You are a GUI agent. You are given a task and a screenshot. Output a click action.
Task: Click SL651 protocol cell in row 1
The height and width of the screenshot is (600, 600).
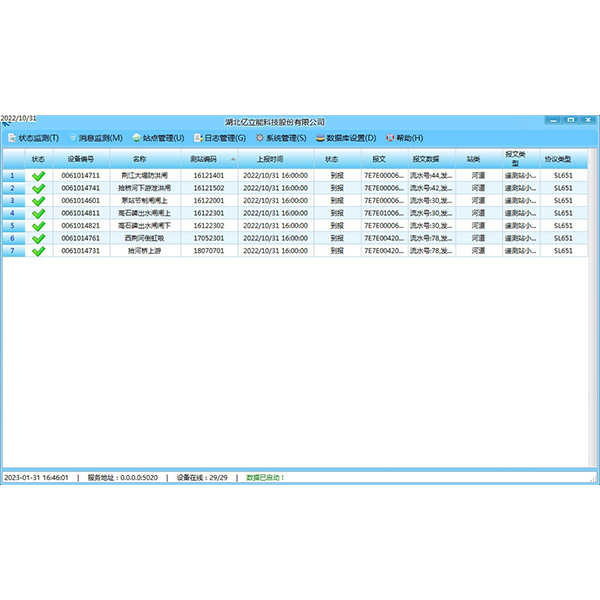tap(564, 176)
